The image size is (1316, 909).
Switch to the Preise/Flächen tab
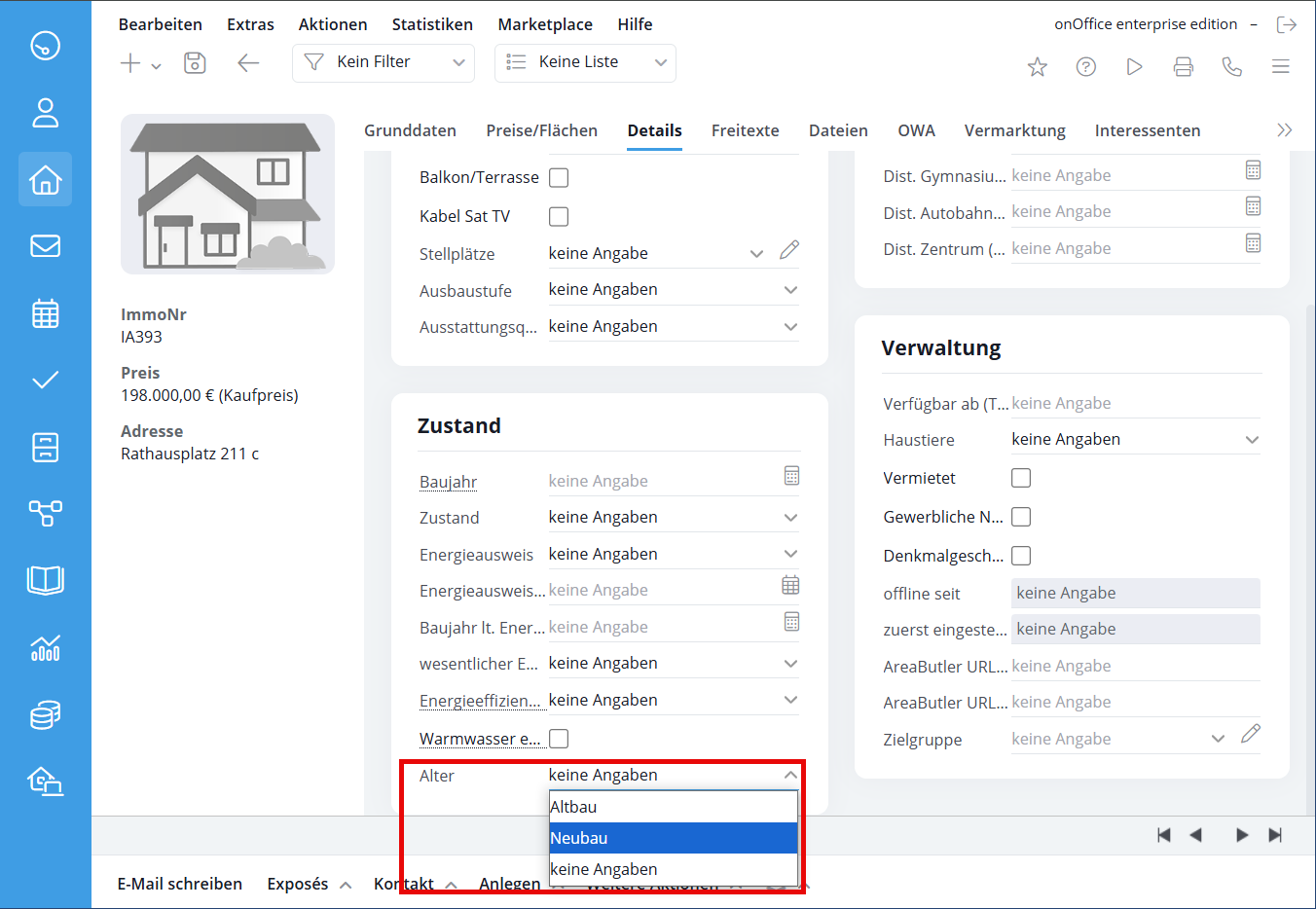[x=541, y=130]
